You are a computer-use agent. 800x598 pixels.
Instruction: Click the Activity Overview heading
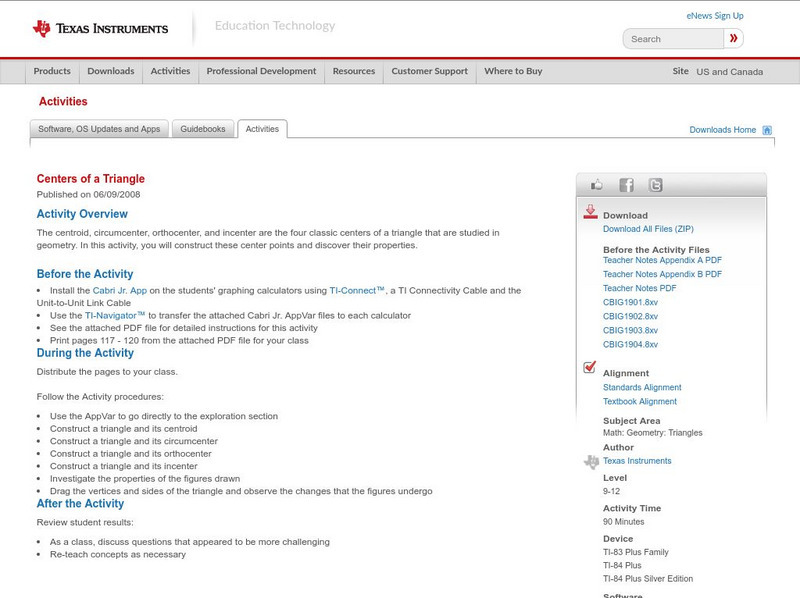pos(82,214)
